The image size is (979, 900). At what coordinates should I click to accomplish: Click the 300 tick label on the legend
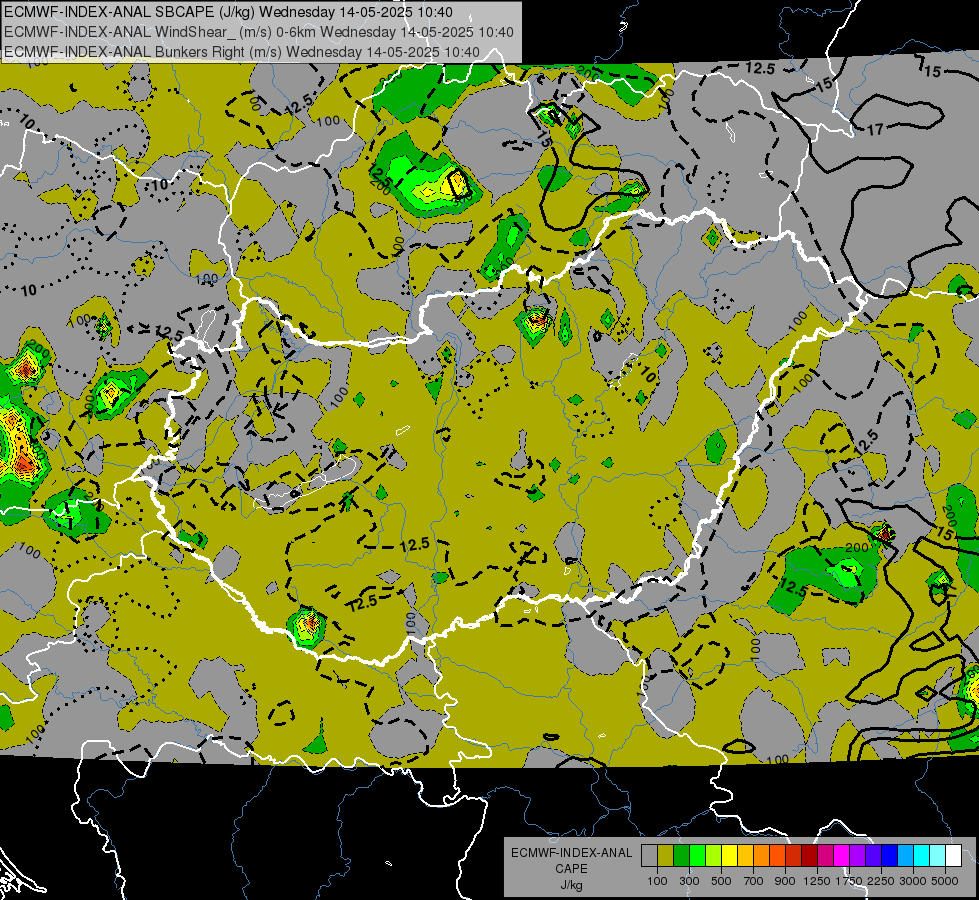tap(689, 881)
